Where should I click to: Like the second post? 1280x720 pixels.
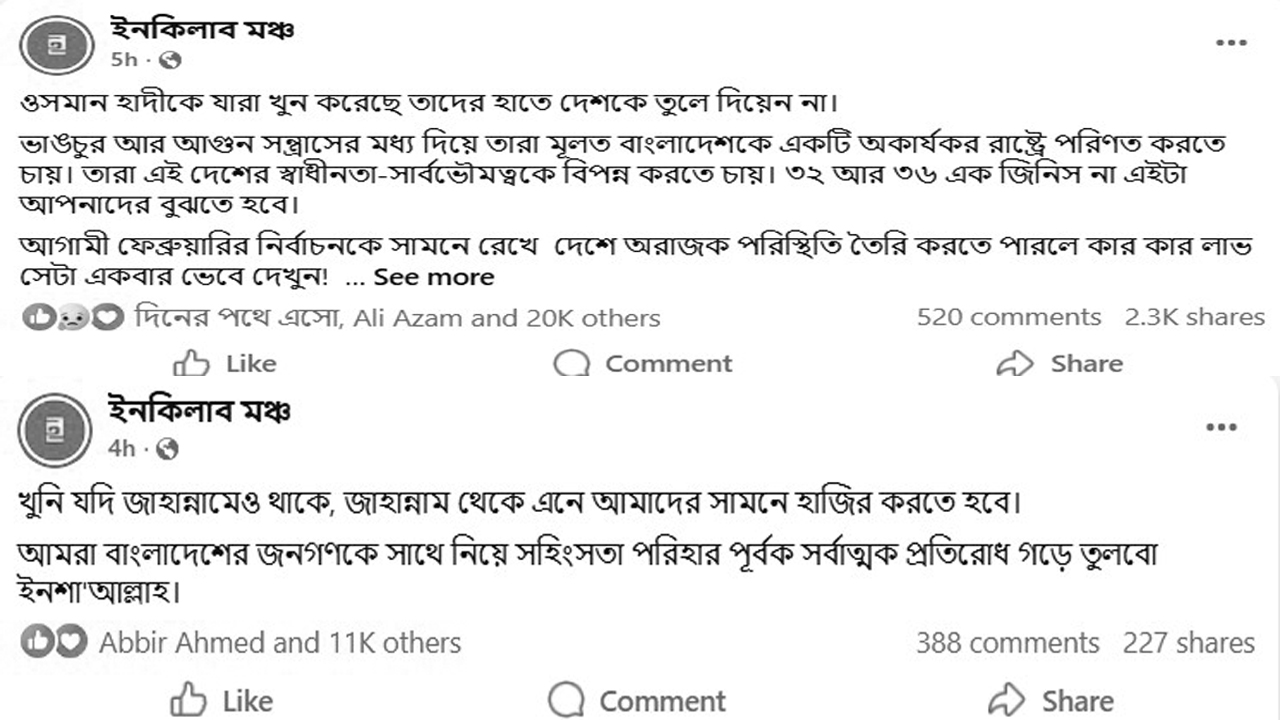222,700
